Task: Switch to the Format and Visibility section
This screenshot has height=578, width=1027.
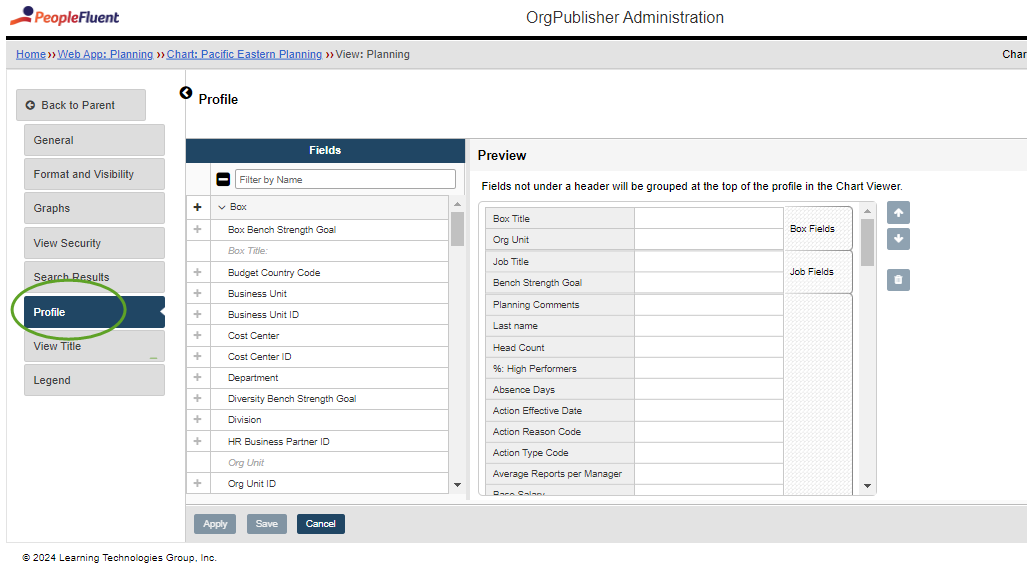Action: (x=94, y=173)
